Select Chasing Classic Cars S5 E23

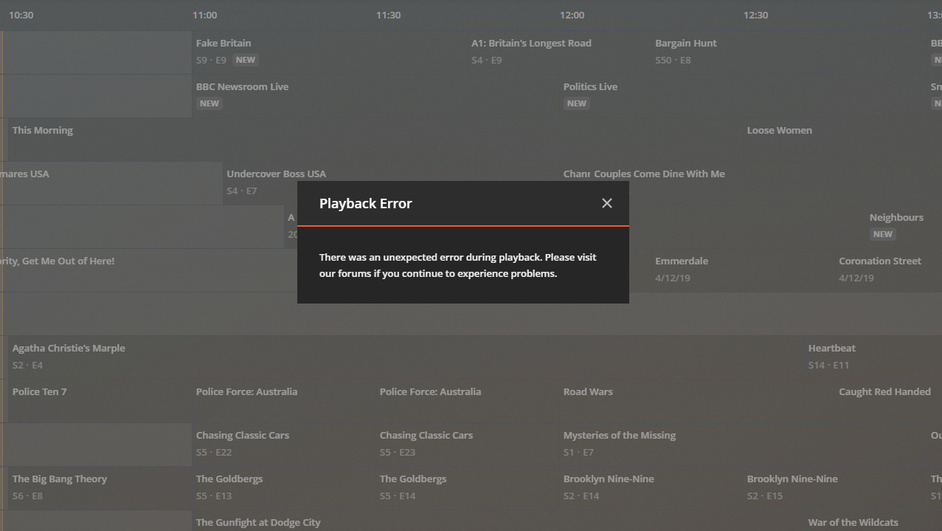coord(467,444)
